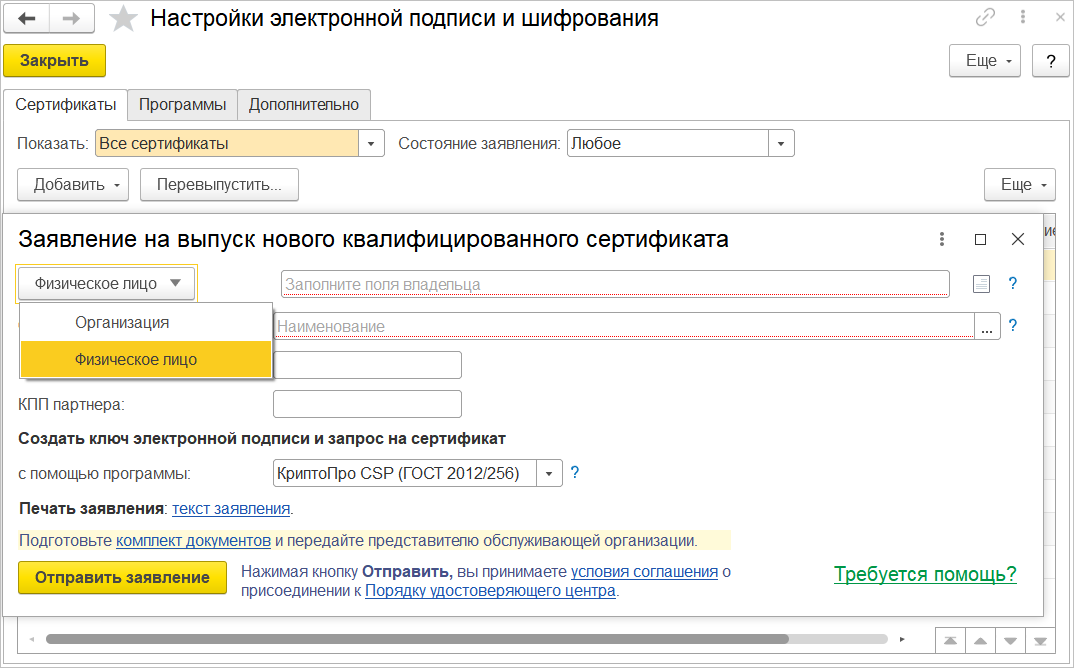Open the owner fields form icon
Viewport: 1074px width, 668px height.
pos(982,284)
